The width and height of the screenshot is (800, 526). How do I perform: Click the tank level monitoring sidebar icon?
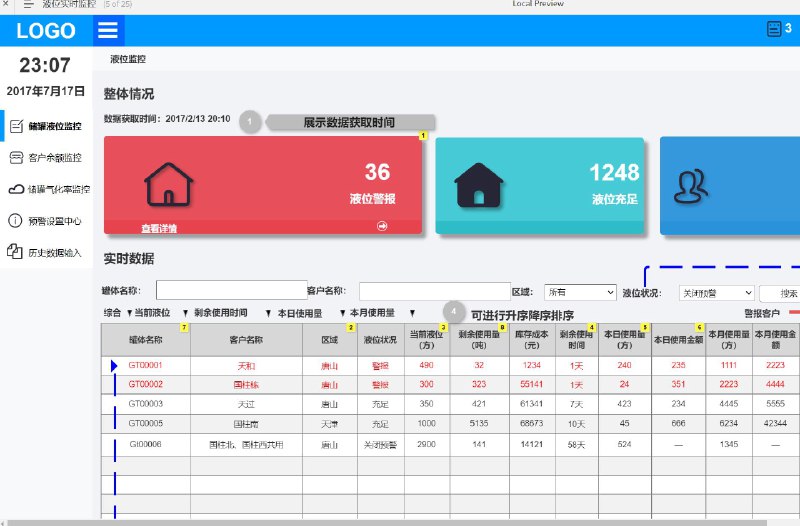pos(16,126)
